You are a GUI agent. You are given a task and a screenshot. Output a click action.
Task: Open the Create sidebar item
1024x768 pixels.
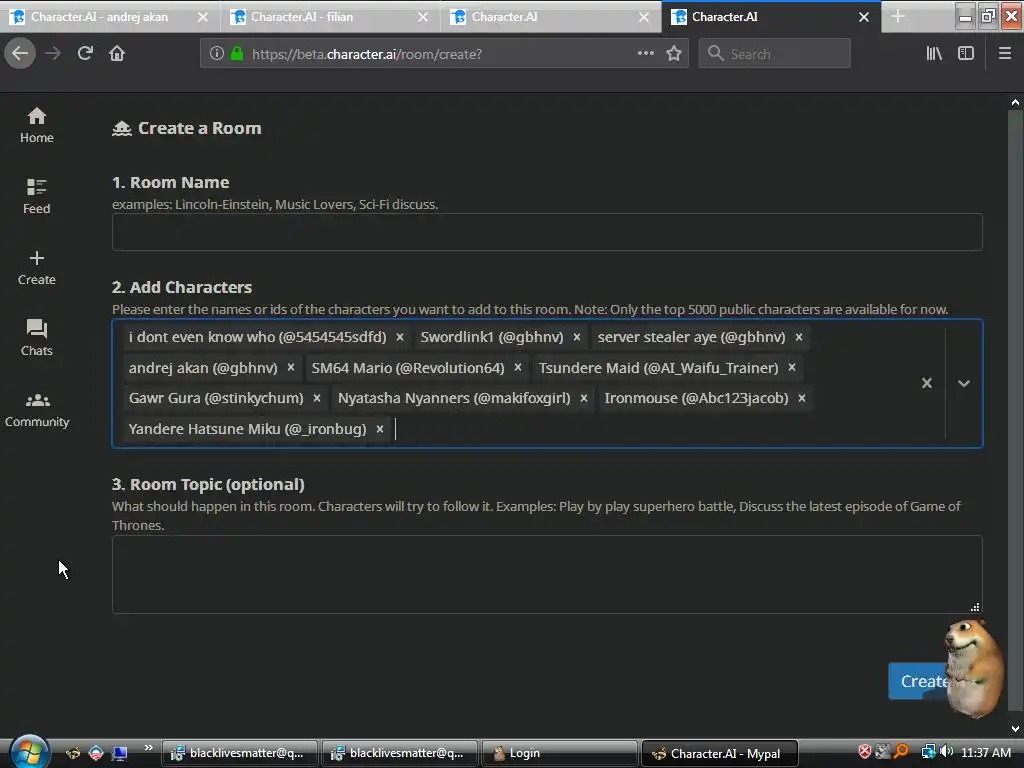click(x=37, y=268)
